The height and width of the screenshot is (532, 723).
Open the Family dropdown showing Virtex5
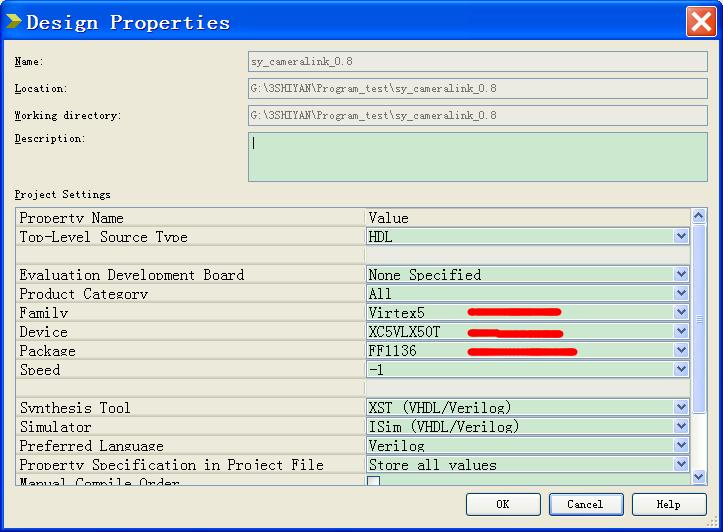[681, 313]
